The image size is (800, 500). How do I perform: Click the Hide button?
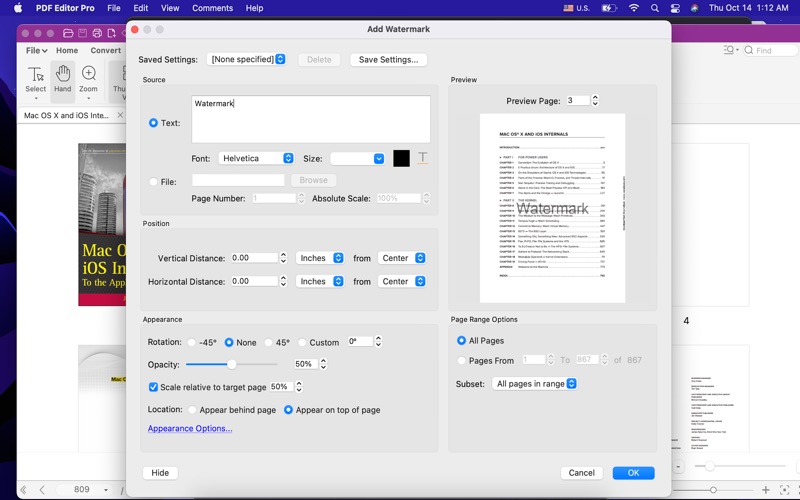160,473
